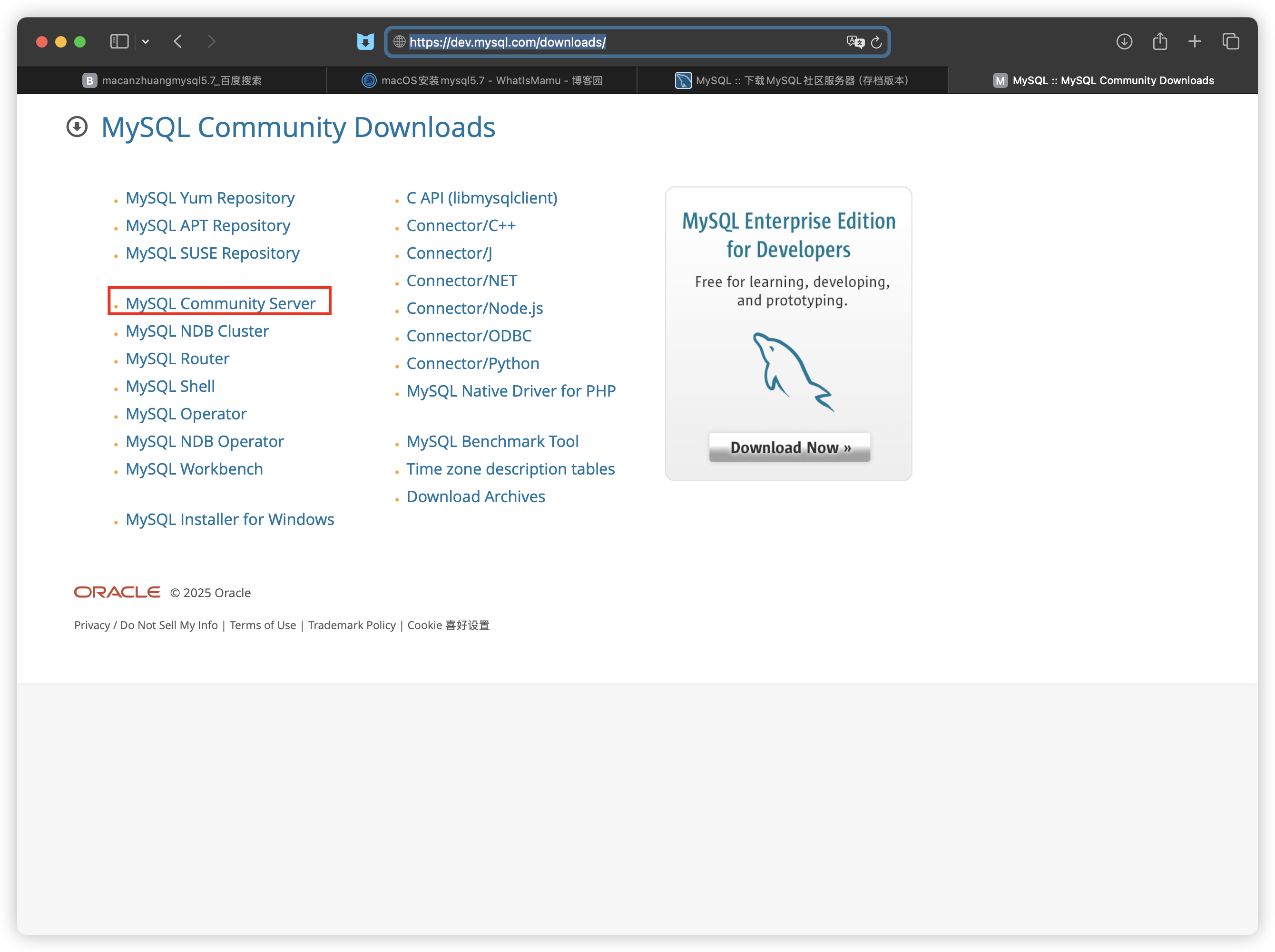
Task: Open Connector/NET link
Action: click(x=461, y=281)
